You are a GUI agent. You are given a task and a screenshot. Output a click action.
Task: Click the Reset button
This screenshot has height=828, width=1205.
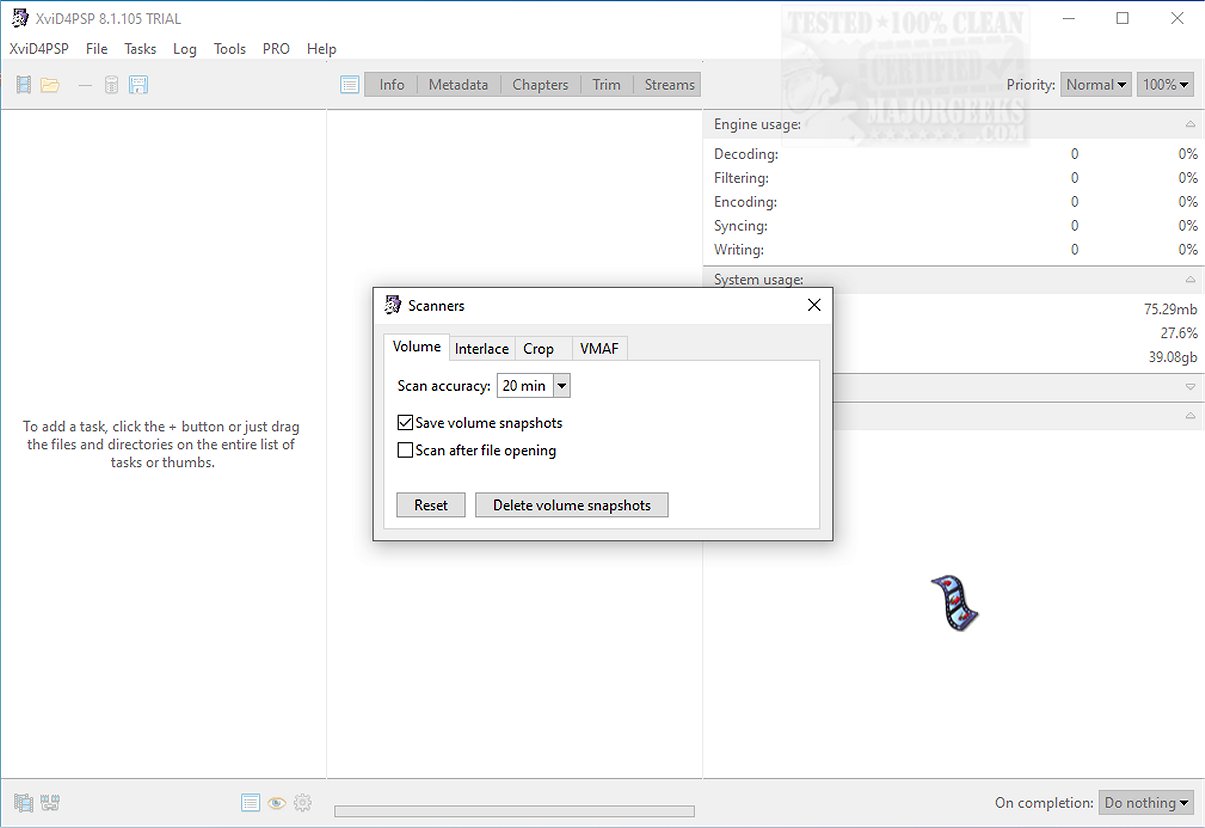(431, 505)
